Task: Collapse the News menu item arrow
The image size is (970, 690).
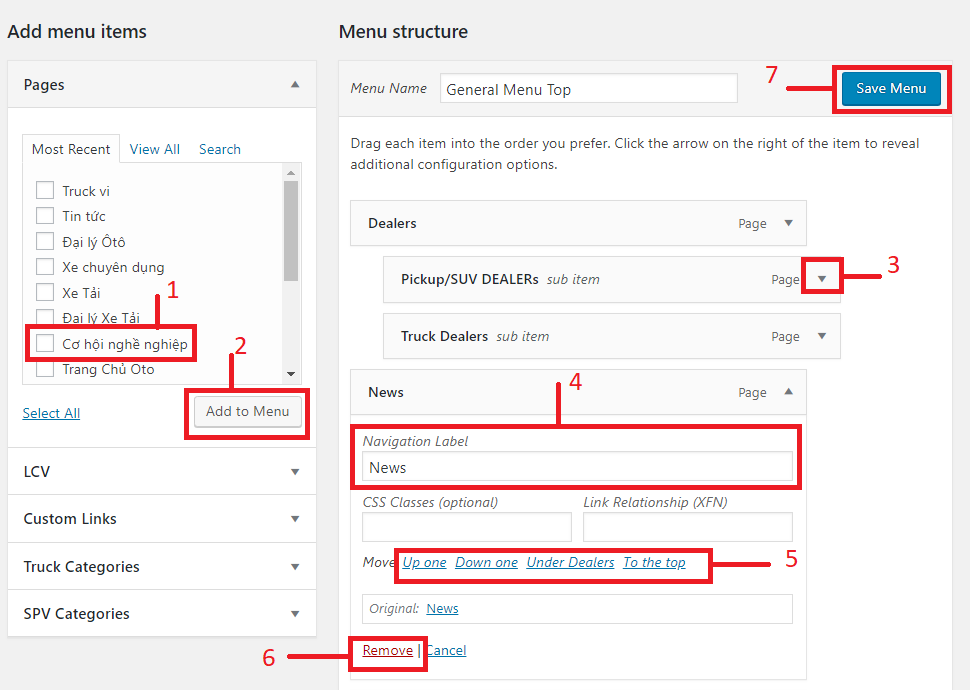Action: [x=789, y=391]
